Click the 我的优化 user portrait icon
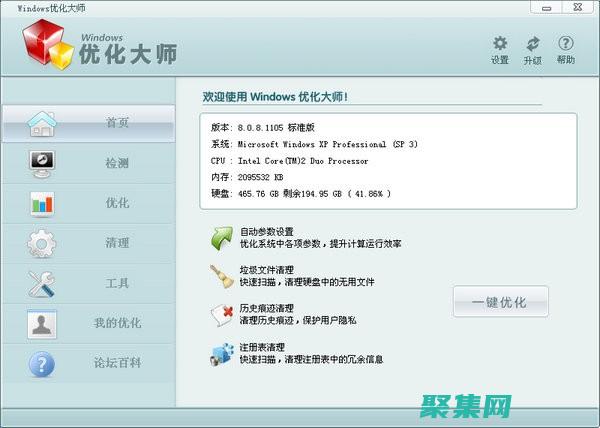Screen dimensions: 600x428 [42, 324]
